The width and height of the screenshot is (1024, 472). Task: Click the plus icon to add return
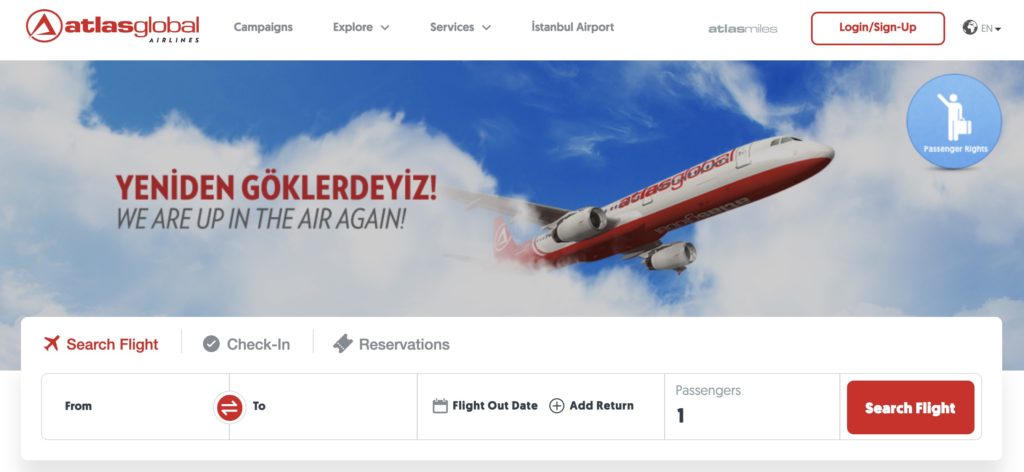pos(556,406)
